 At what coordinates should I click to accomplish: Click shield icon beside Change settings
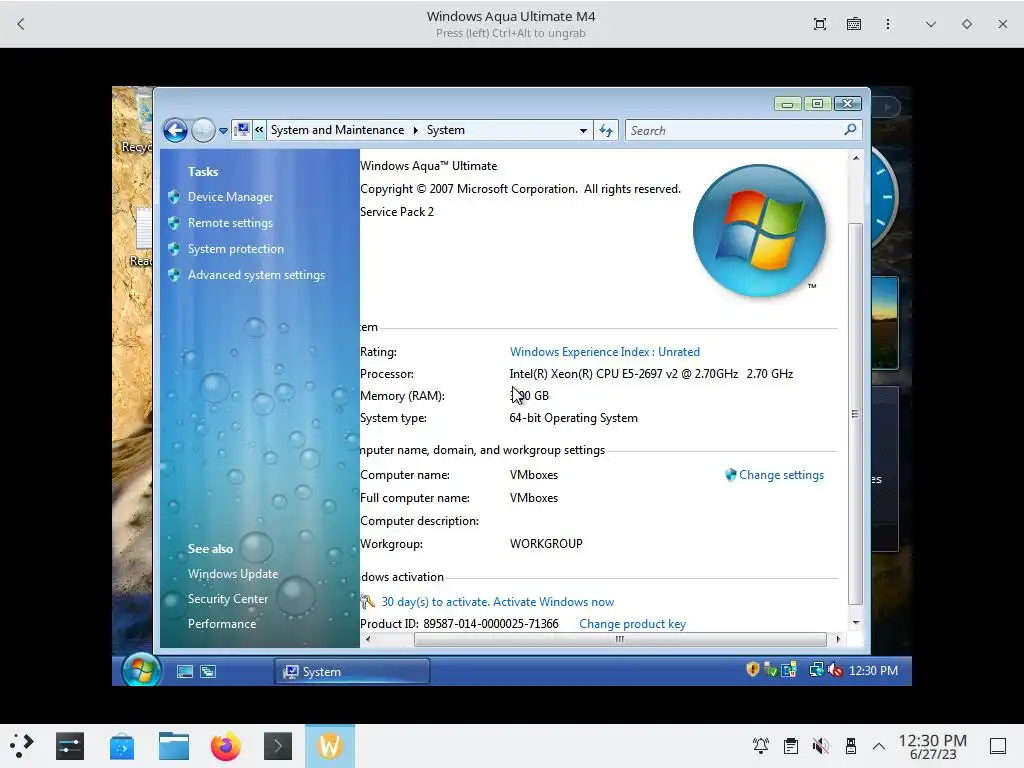731,475
